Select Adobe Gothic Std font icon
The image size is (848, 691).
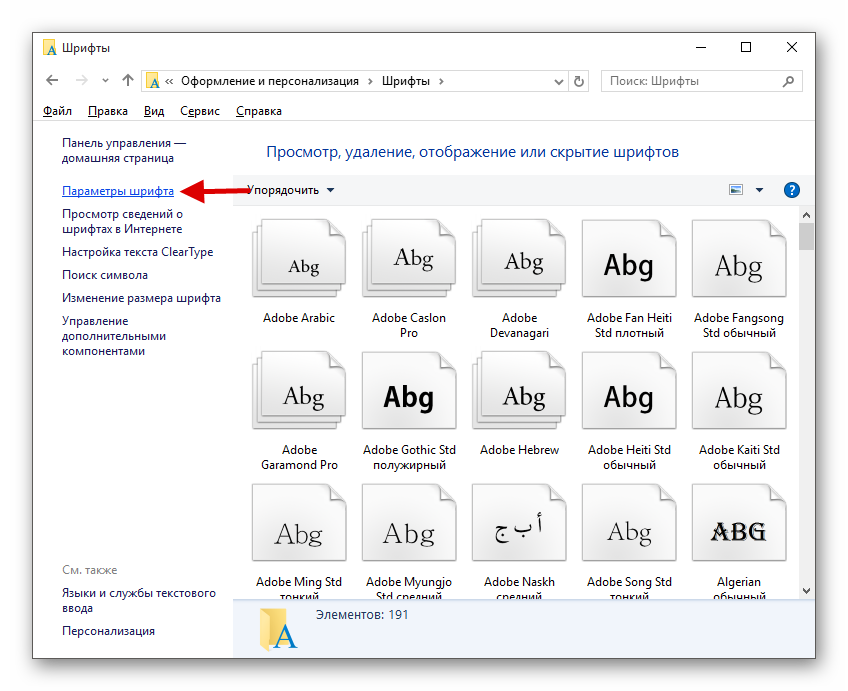click(409, 390)
